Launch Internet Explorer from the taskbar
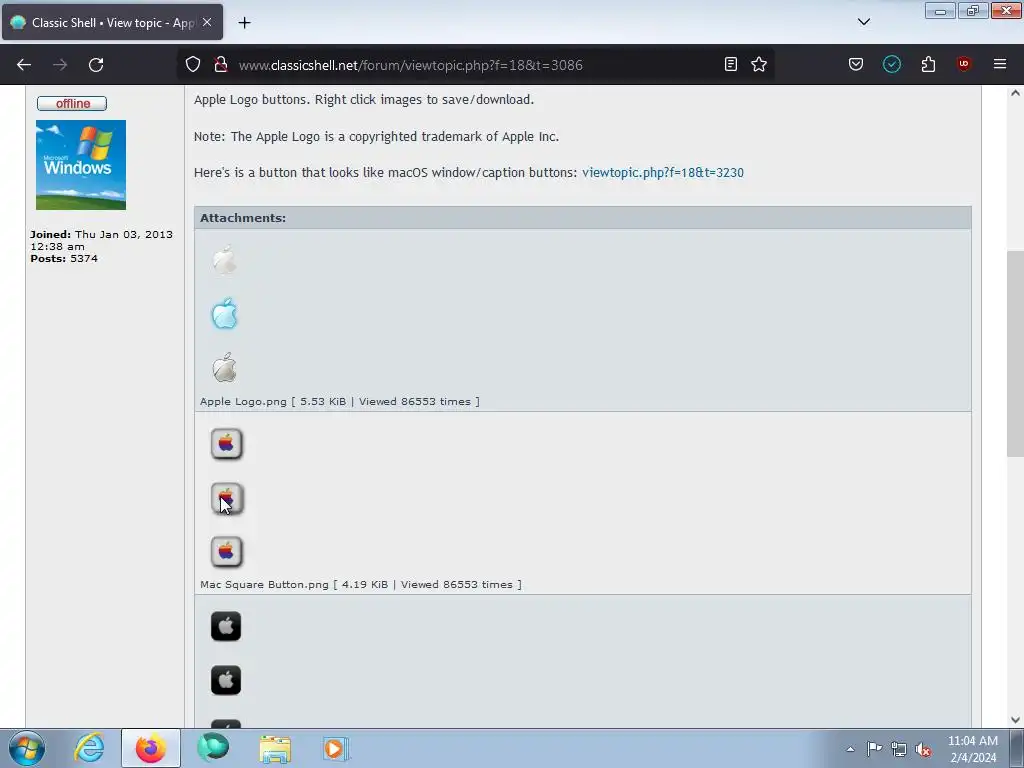 point(89,748)
